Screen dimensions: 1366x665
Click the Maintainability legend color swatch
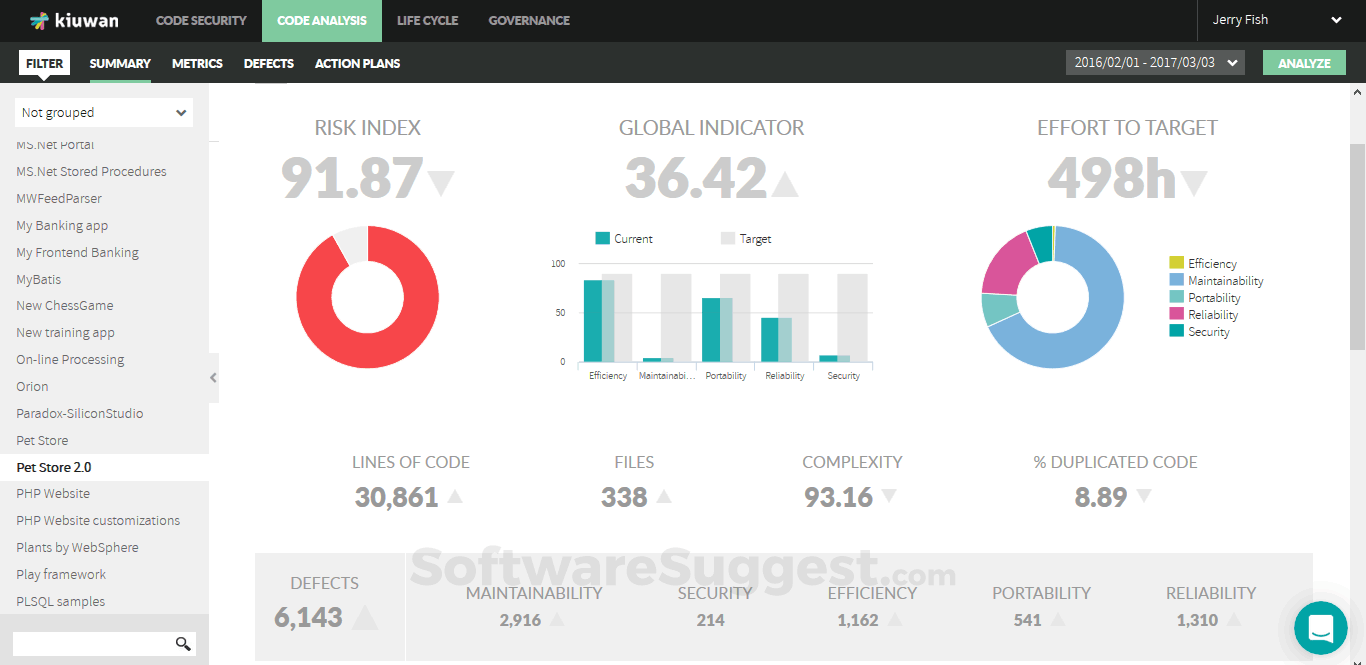pyautogui.click(x=1176, y=281)
